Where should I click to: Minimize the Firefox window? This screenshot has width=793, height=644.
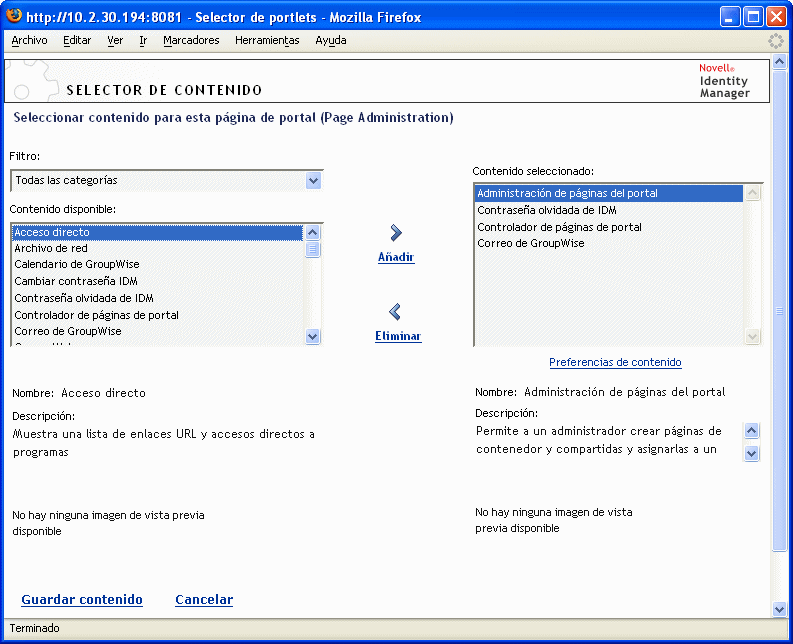click(x=730, y=17)
